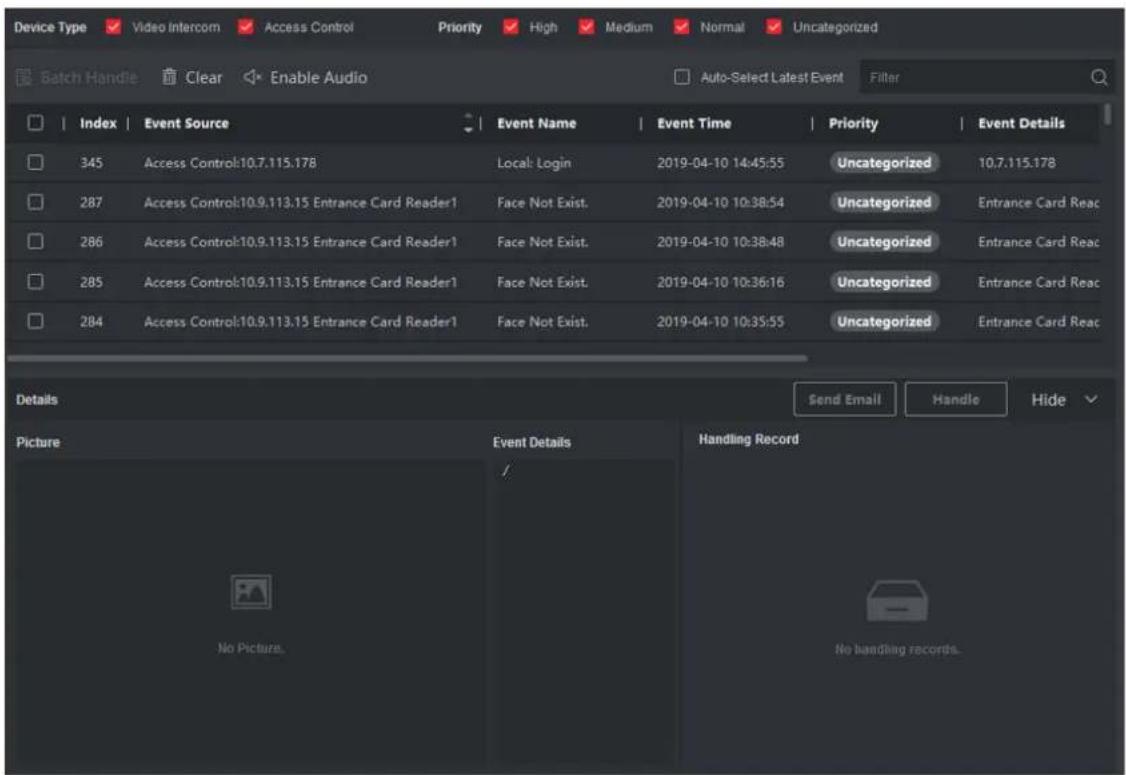Click the horizontal scrollbar under the event table

406,358
